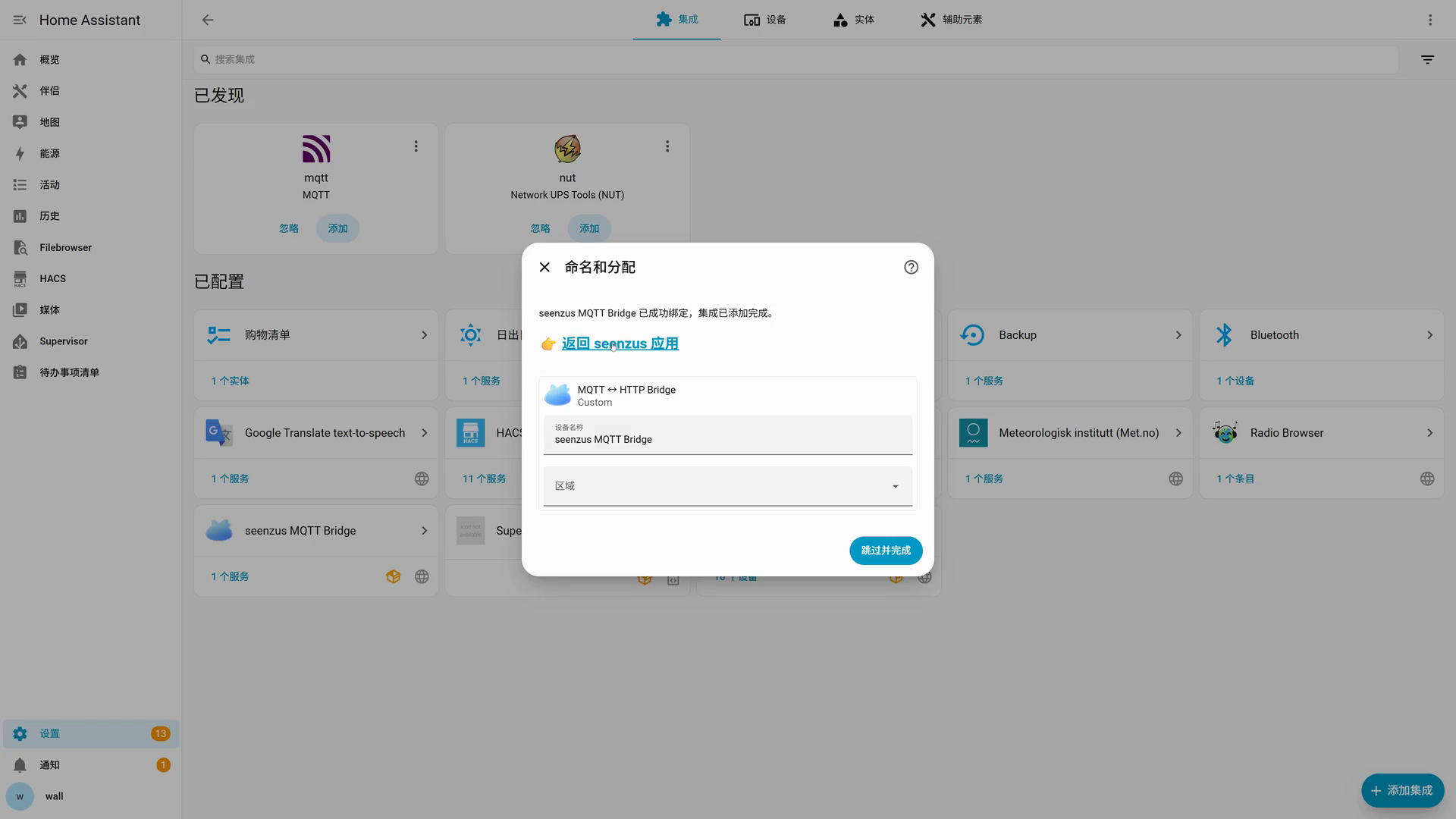Open 1 个条目 under Radio Browser
1456x819 pixels.
coord(1235,479)
